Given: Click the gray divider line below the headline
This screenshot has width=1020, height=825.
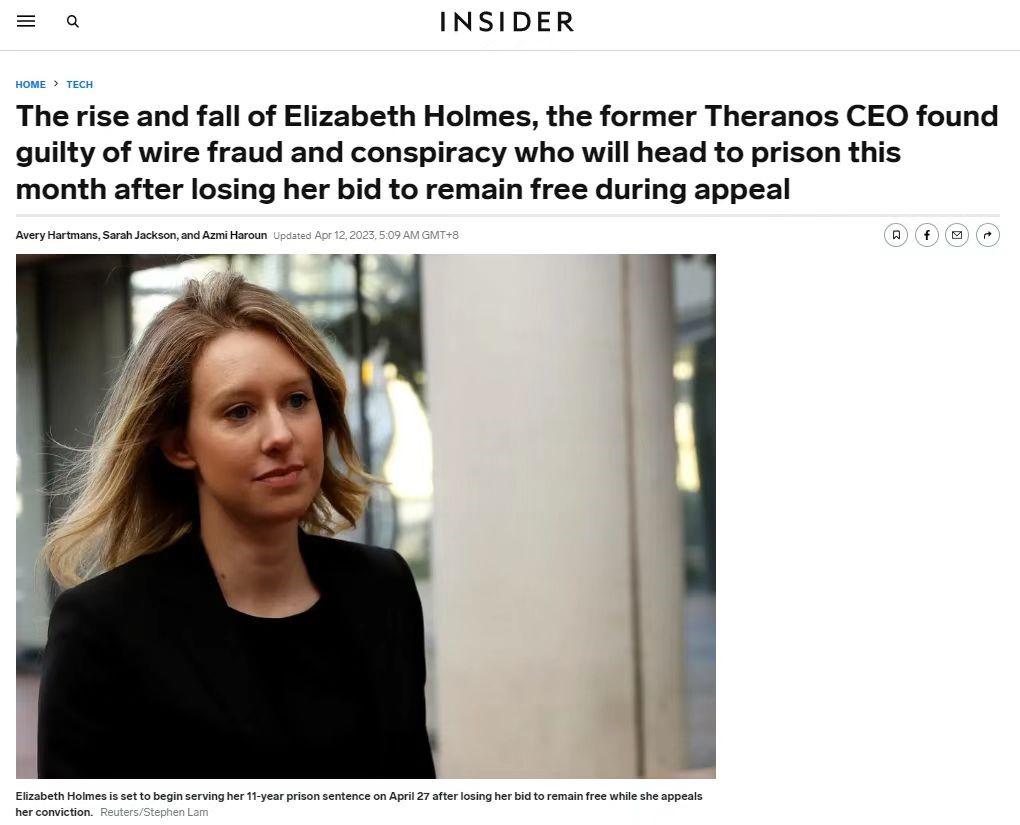Looking at the screenshot, I should pos(507,215).
